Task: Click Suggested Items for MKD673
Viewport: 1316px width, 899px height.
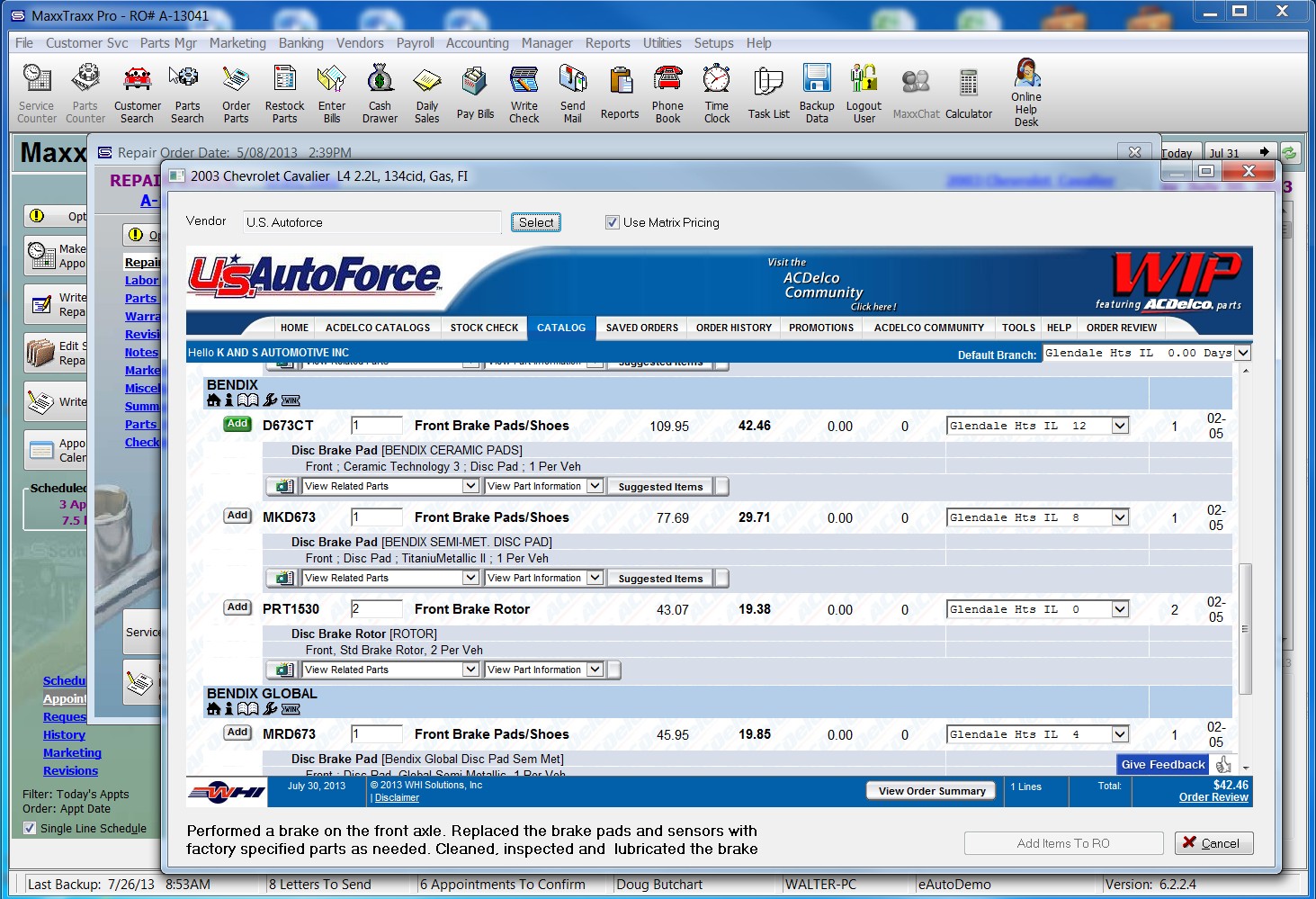Action: [x=661, y=579]
